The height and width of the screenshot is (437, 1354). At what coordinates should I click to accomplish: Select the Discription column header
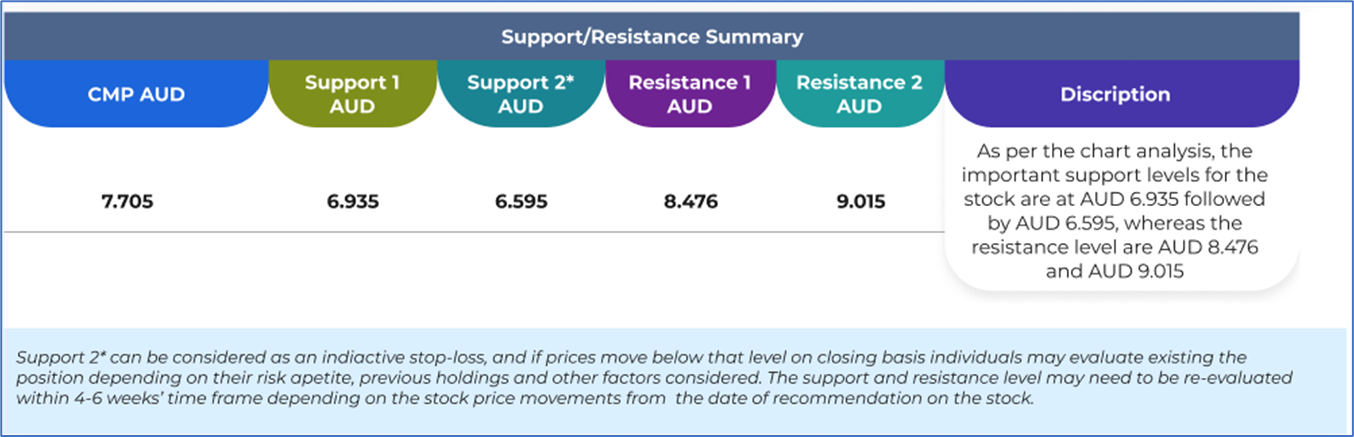[1116, 95]
